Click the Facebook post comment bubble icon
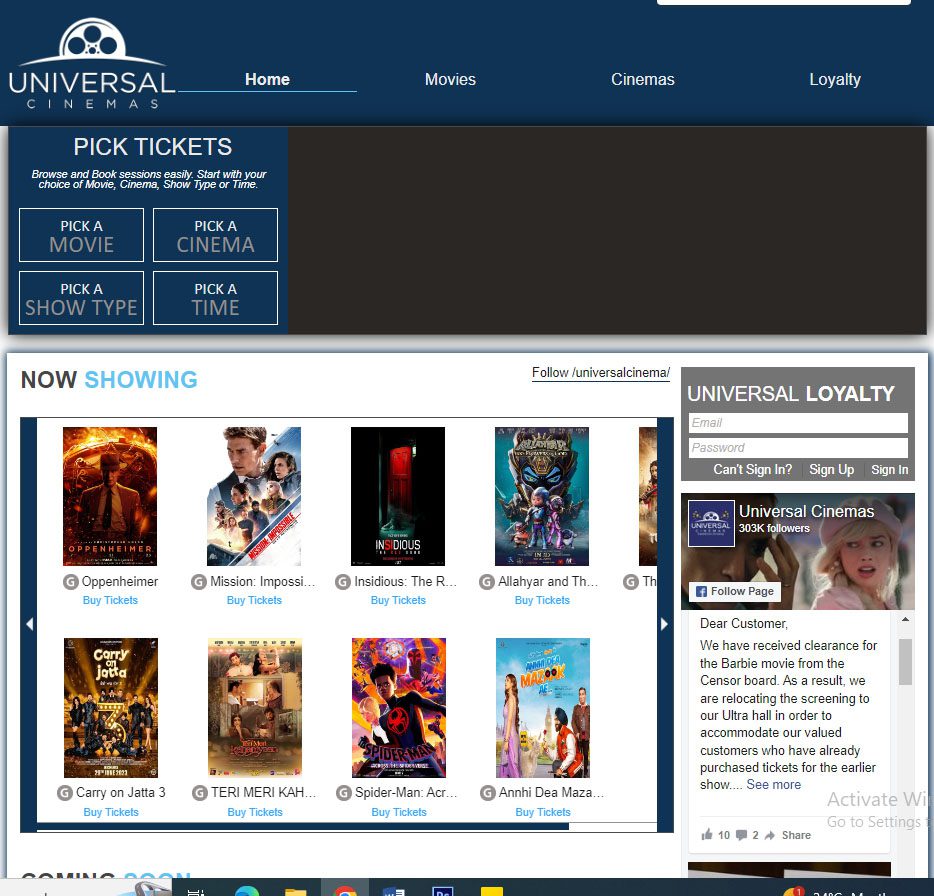The width and height of the screenshot is (934, 896). 741,835
